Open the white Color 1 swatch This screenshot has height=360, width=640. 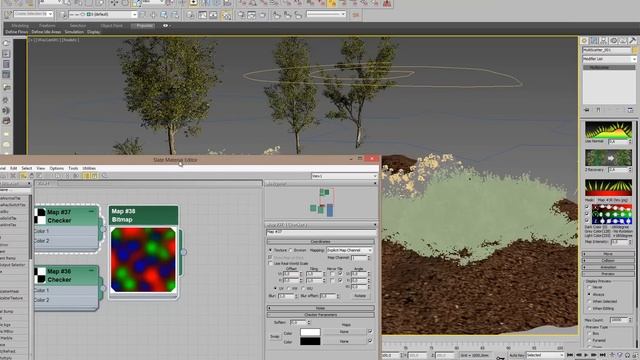coord(310,332)
